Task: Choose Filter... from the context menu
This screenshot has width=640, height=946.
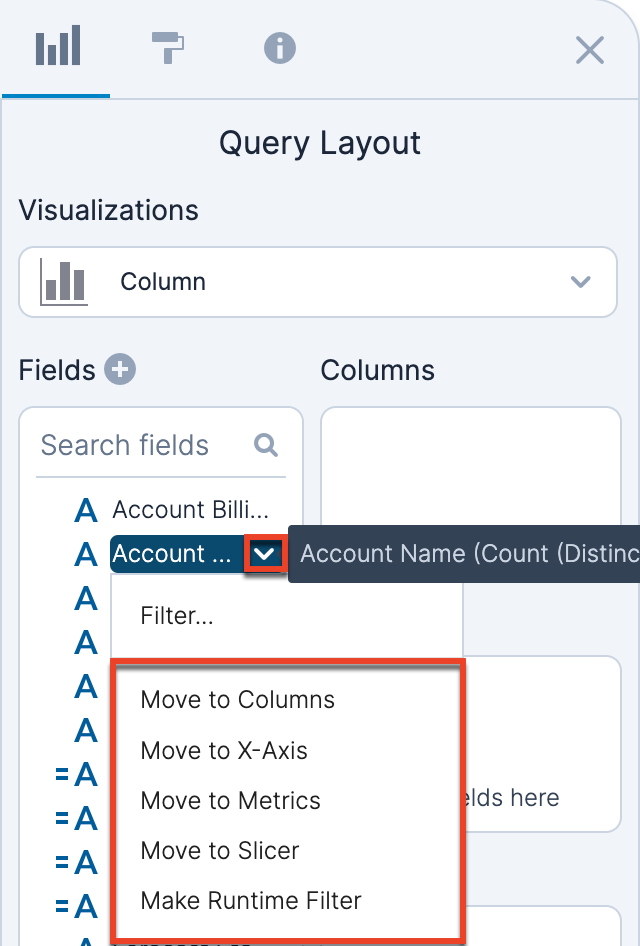Action: pyautogui.click(x=177, y=616)
